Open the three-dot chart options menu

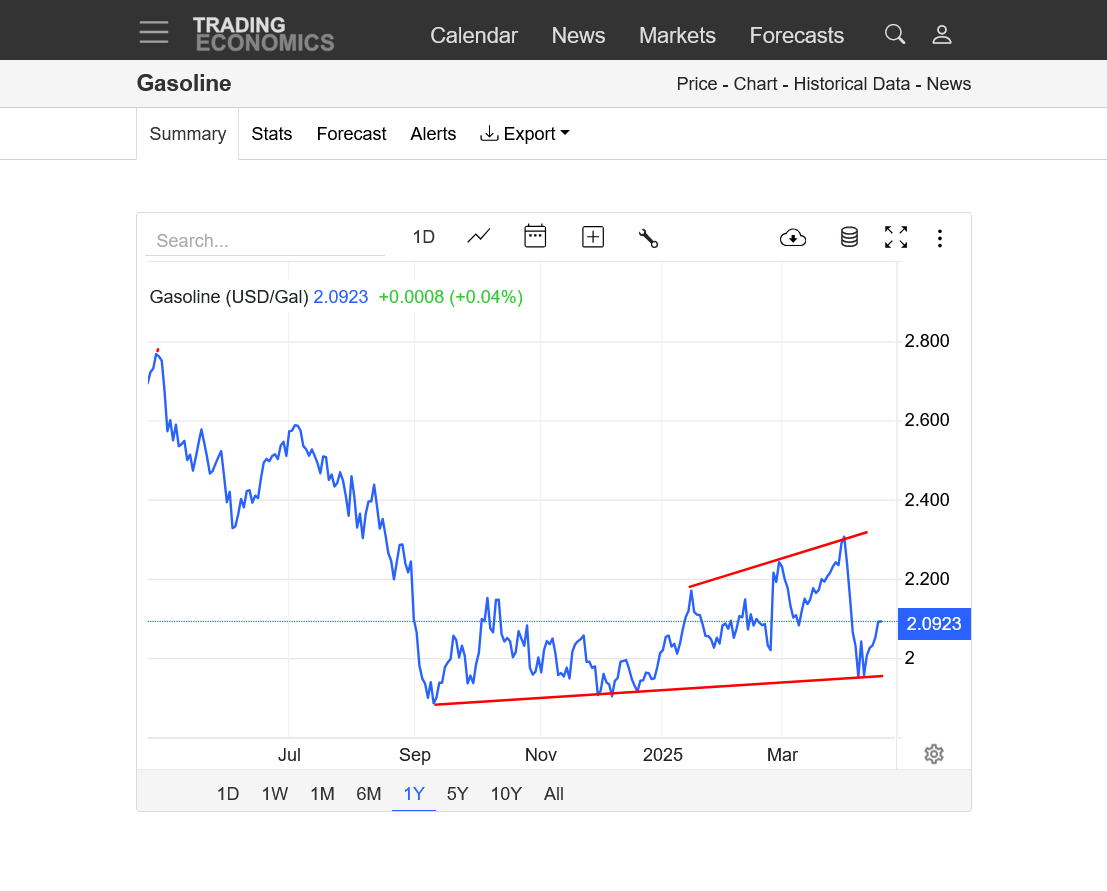940,238
